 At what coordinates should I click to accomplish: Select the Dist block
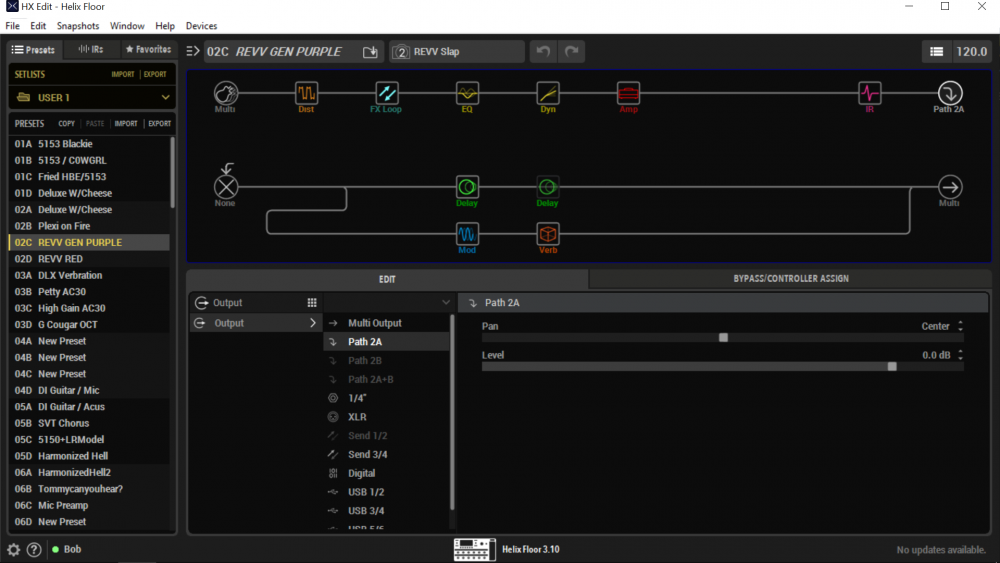(306, 93)
